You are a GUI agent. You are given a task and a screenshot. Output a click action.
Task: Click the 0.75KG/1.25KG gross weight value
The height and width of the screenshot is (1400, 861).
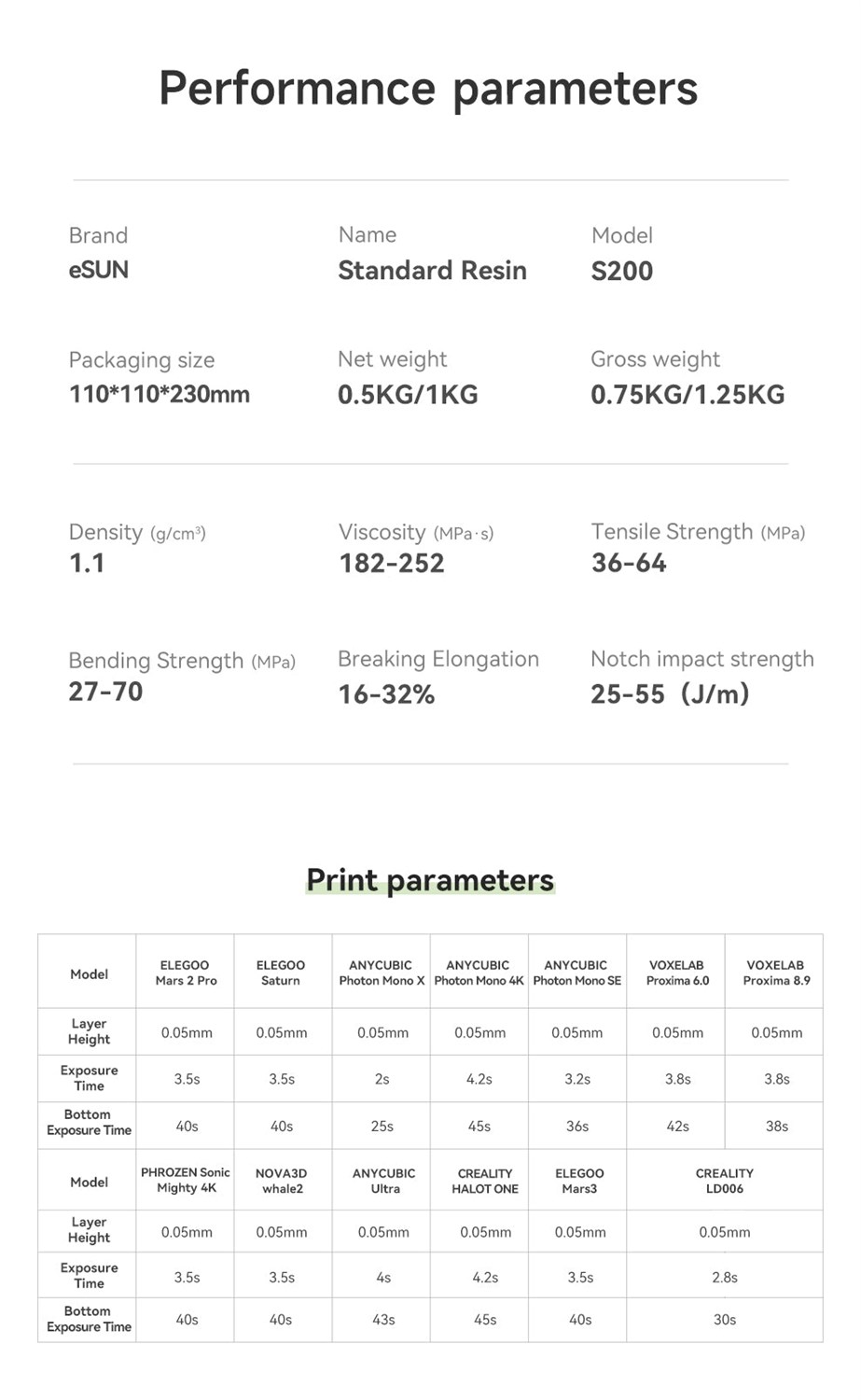687,395
